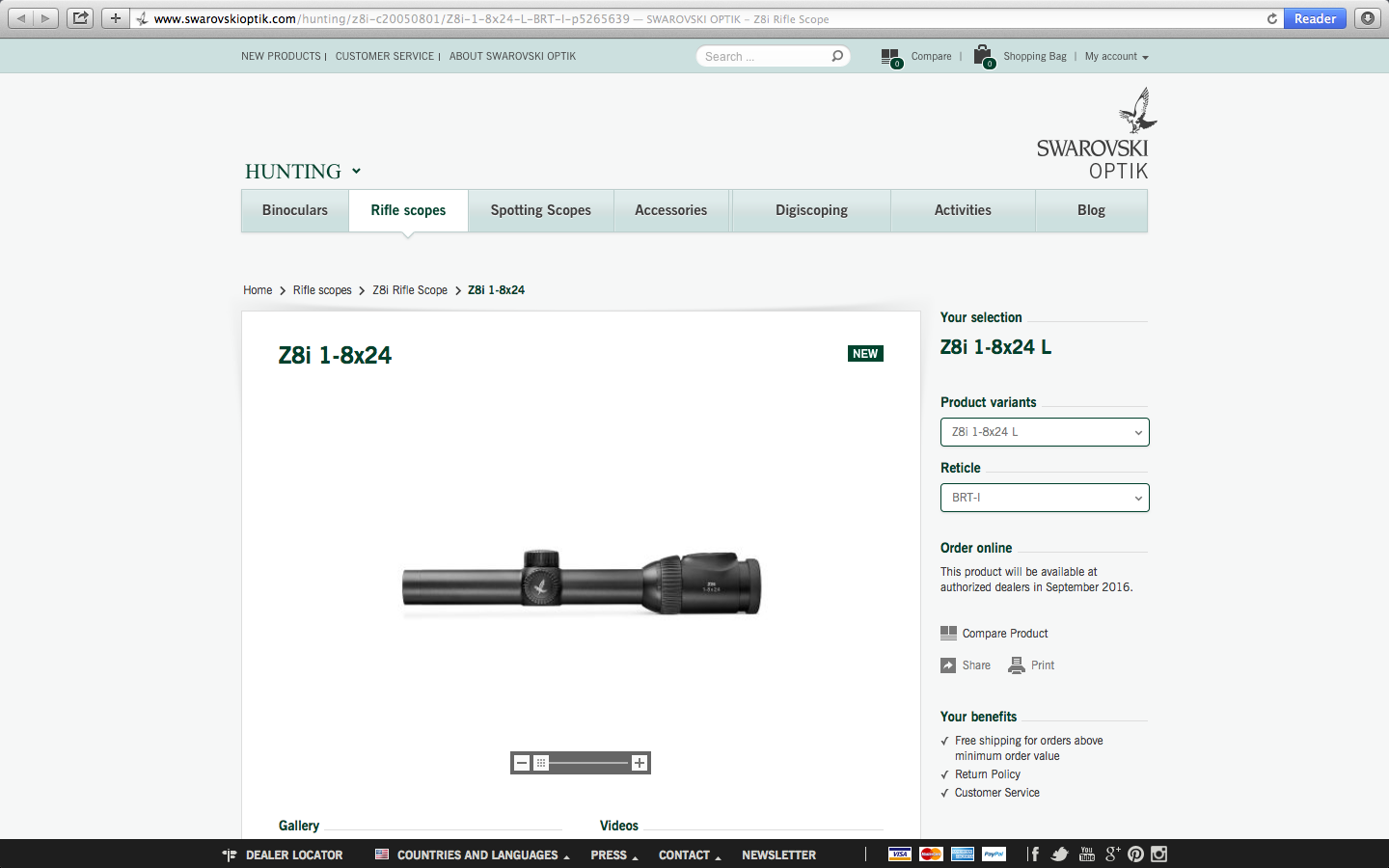Open the browser share button
This screenshot has width=1389, height=868.
pos(81,18)
